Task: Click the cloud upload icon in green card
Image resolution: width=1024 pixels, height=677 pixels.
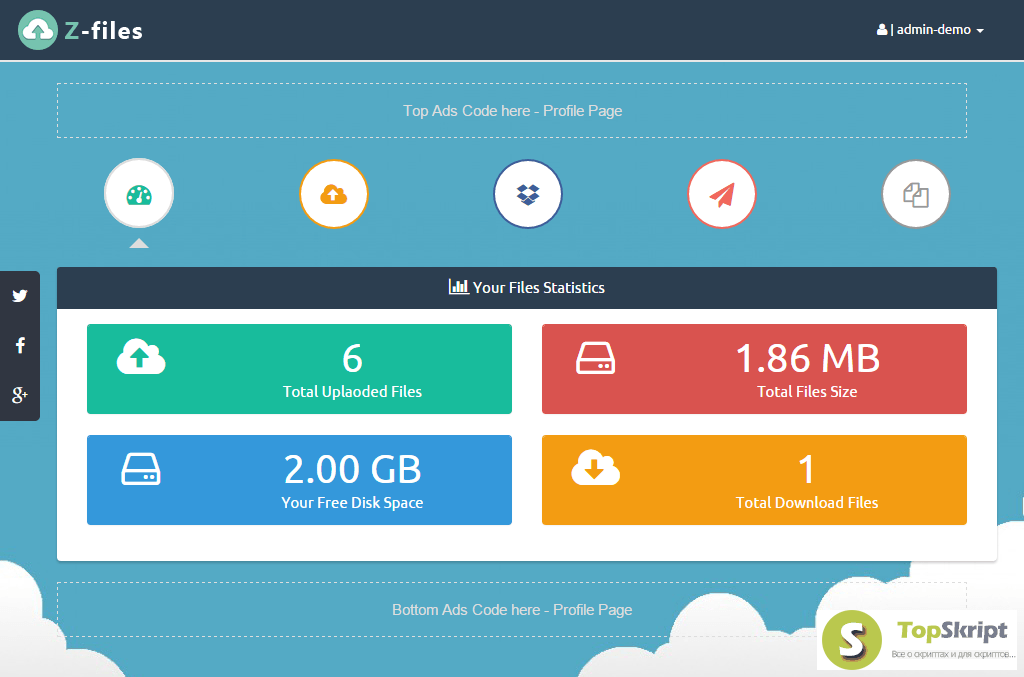Action: (x=141, y=356)
